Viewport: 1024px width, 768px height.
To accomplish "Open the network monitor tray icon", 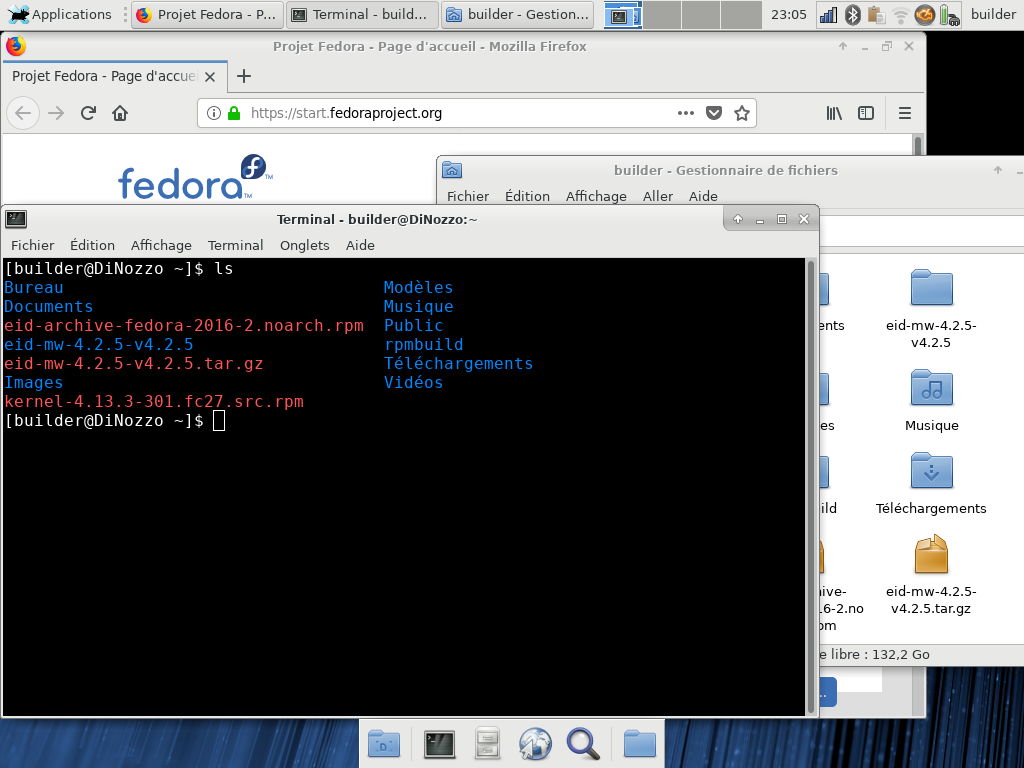I will (828, 14).
